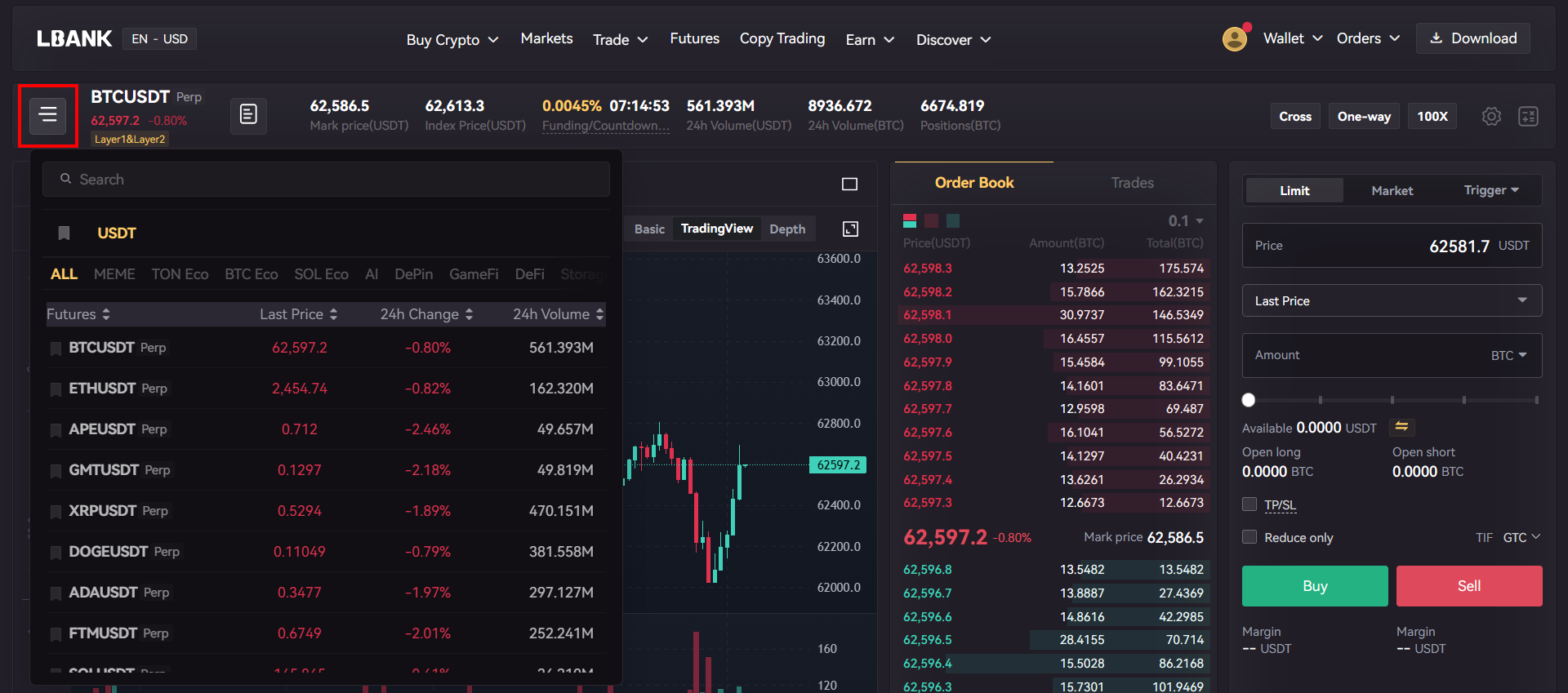
Task: Adjust 100X leverage
Action: (1432, 116)
